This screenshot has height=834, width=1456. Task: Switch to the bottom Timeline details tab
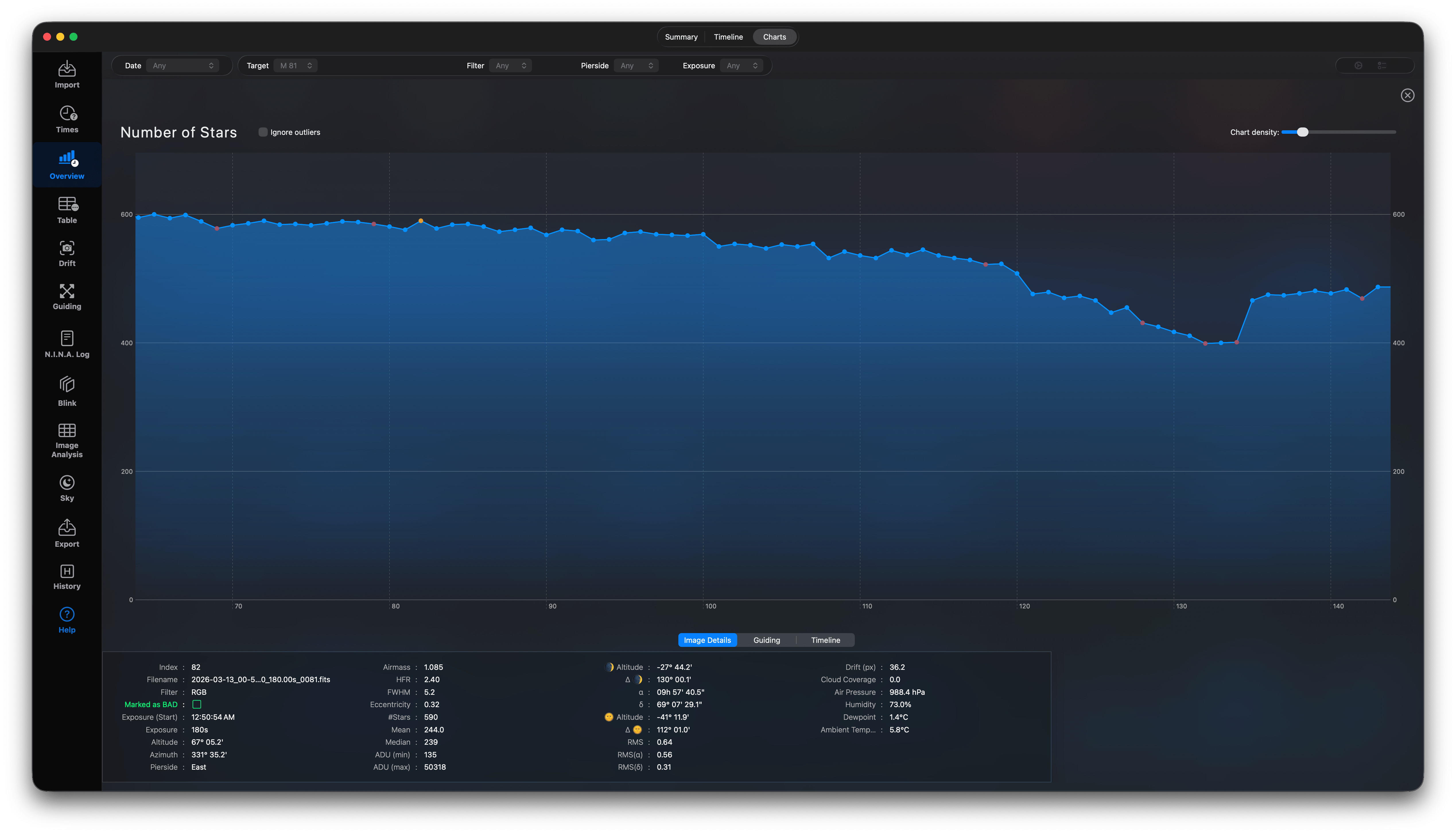point(825,640)
